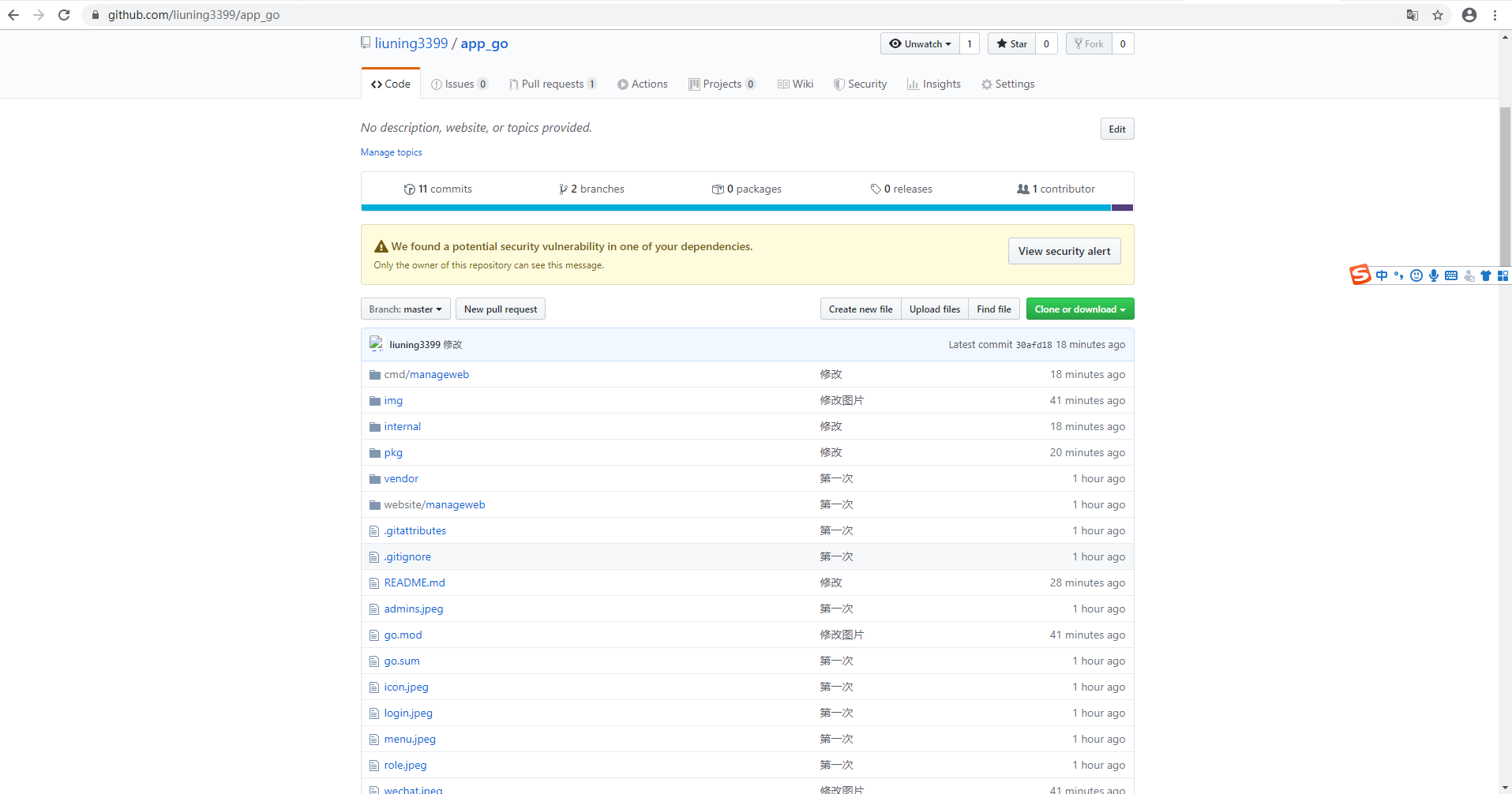View the 0 releases link

click(901, 189)
